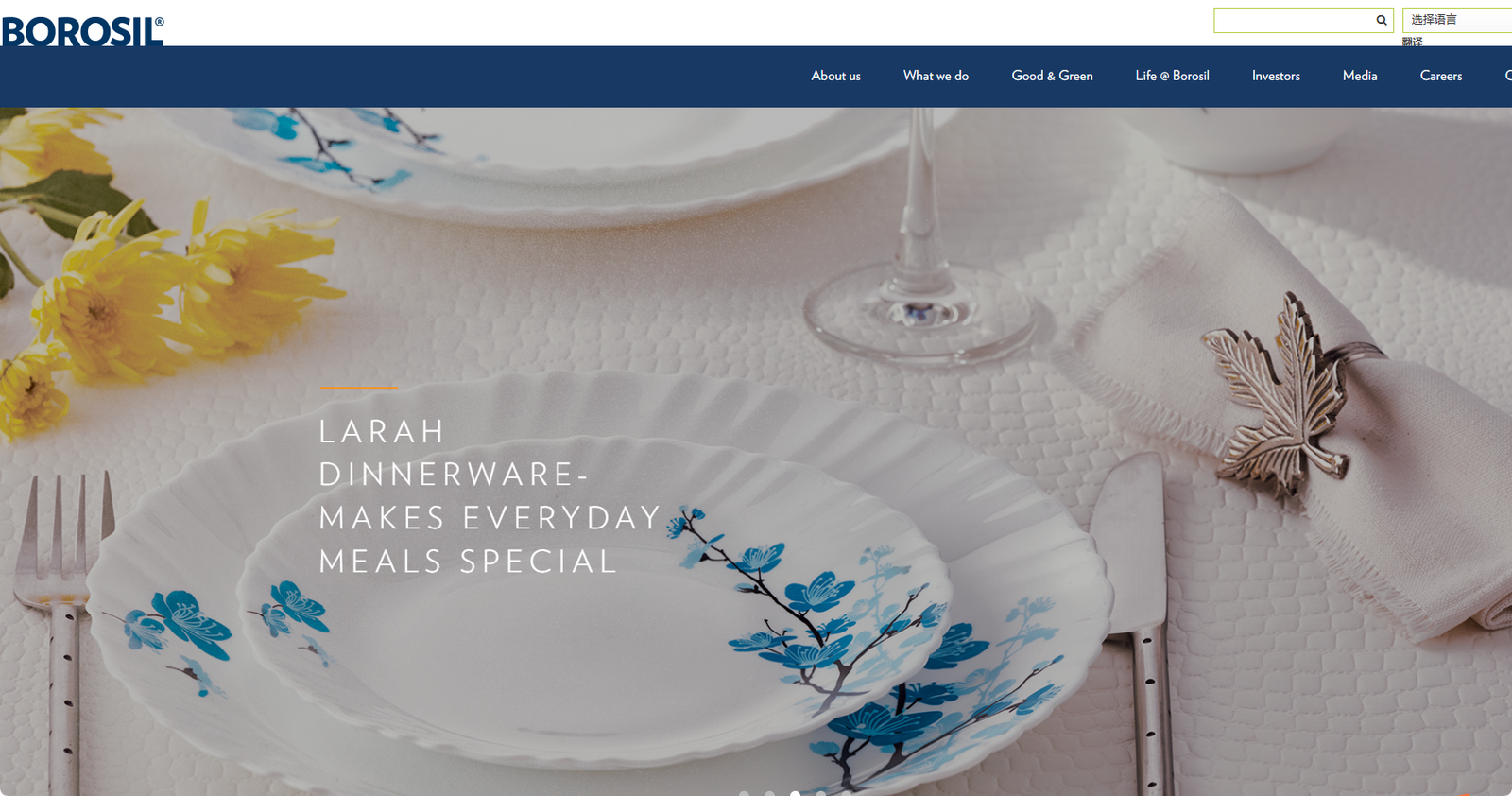Image resolution: width=1512 pixels, height=796 pixels.
Task: Go to the Investors section
Action: [x=1276, y=76]
